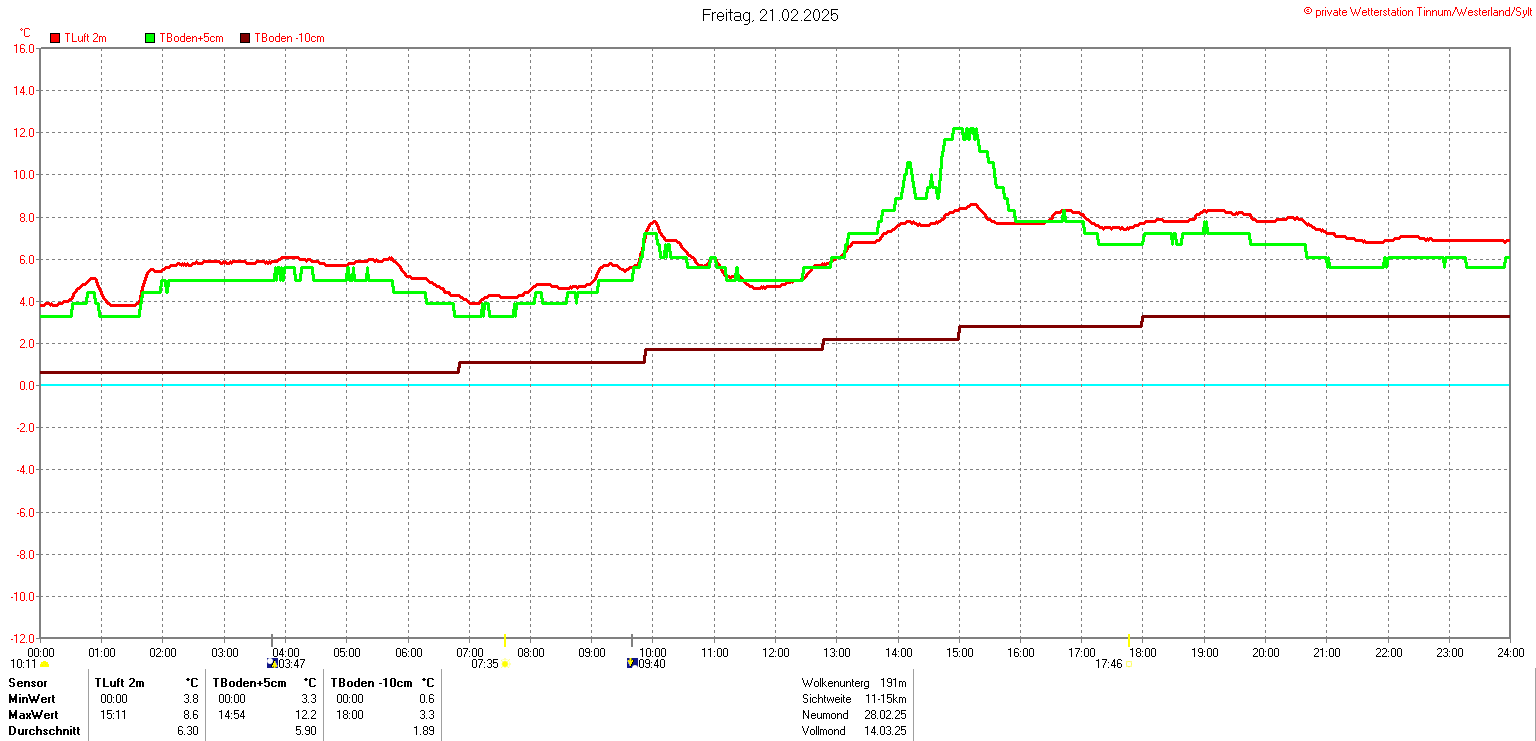The image size is (1536, 741).
Task: Click the green TBoden+5cm legend swatch
Action: point(151,38)
